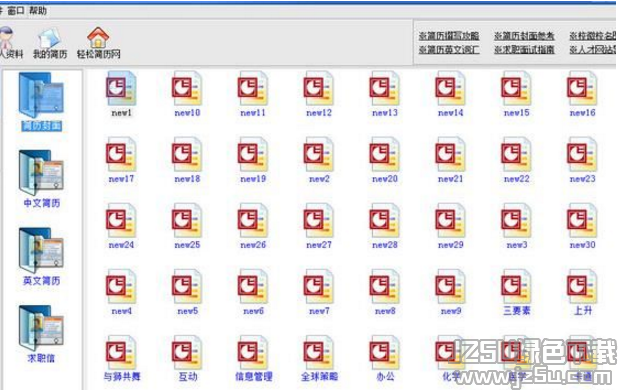Pick the new19 template file
The width and height of the screenshot is (618, 390).
point(253,160)
